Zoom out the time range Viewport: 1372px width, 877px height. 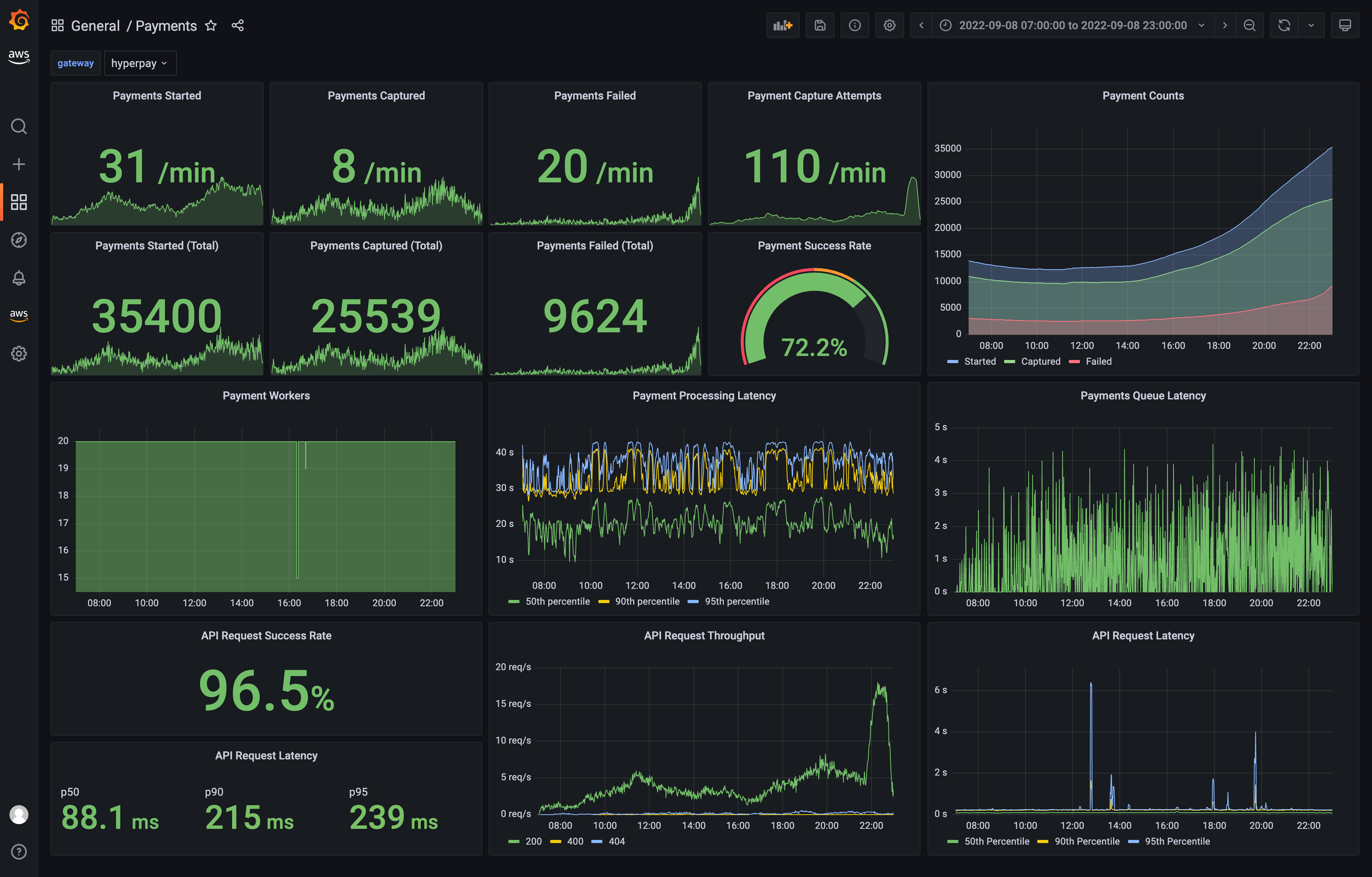(1250, 25)
